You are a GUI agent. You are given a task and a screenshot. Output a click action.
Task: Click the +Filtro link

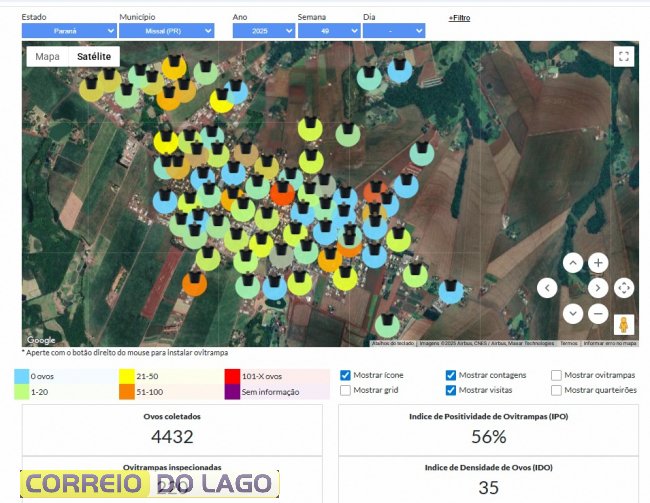coord(459,18)
